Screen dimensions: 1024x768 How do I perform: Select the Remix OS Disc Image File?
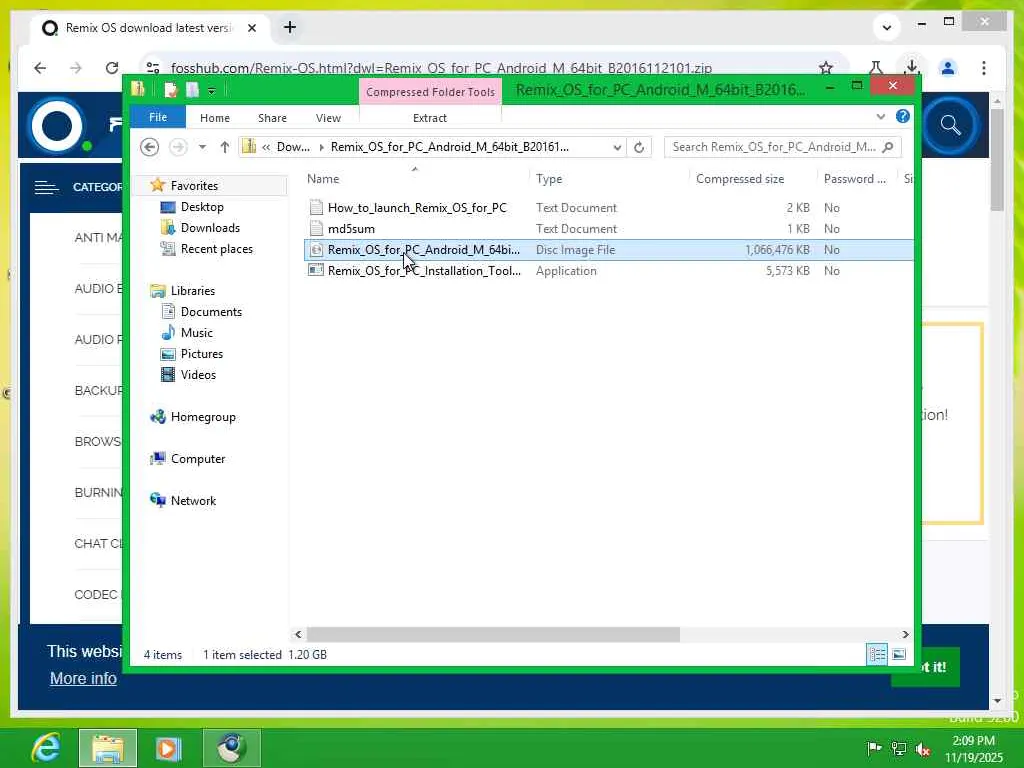pos(609,249)
